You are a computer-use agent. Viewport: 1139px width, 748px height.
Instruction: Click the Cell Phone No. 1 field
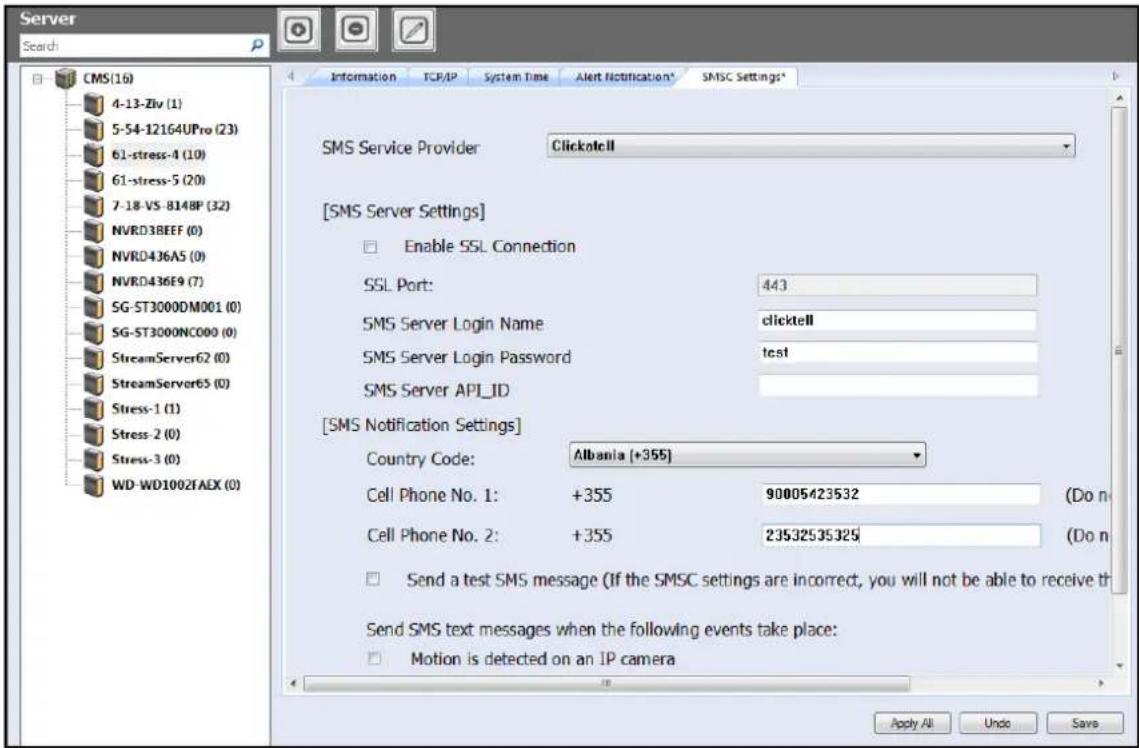(x=901, y=495)
